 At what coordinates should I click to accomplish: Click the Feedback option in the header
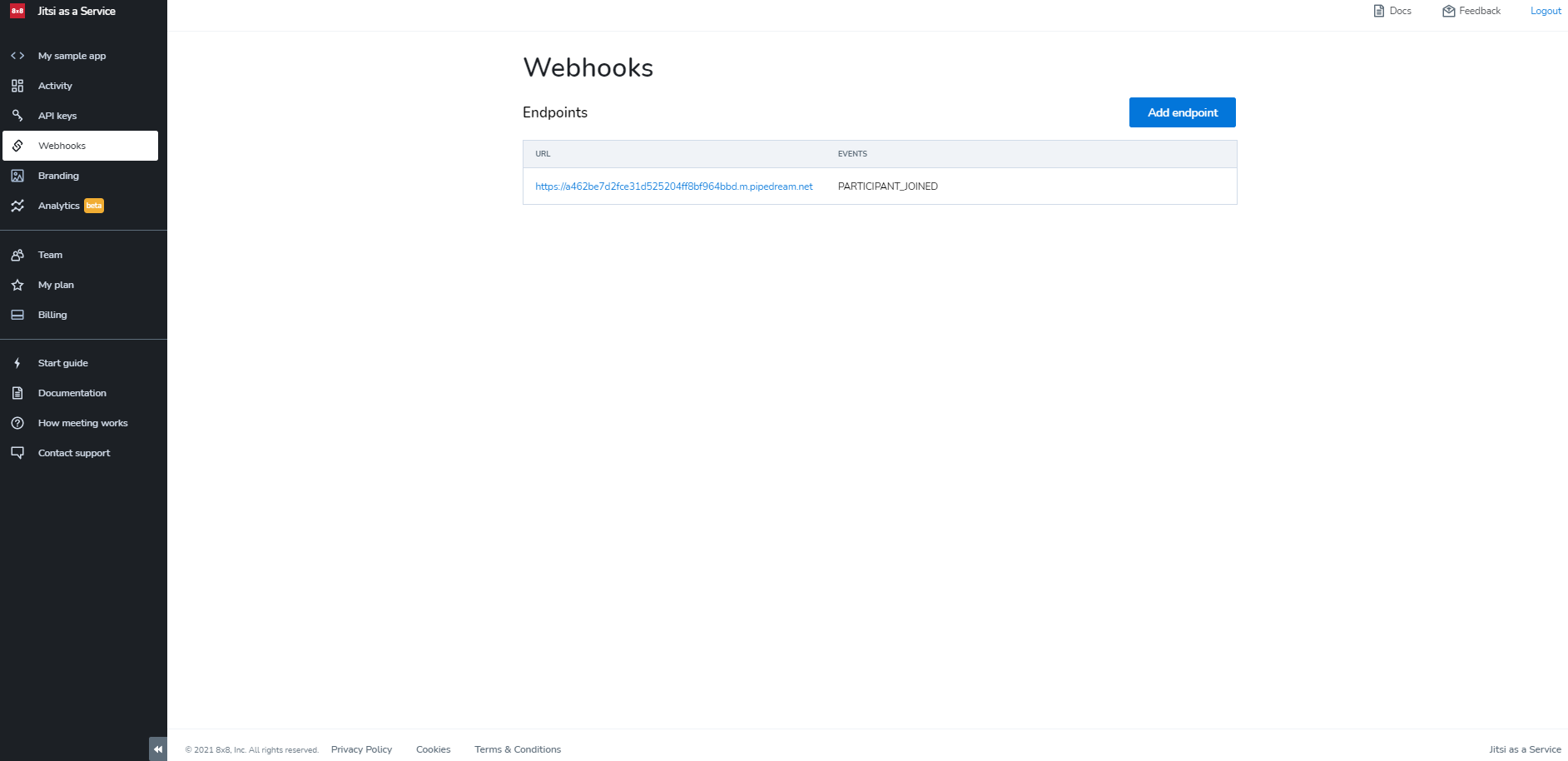[1471, 11]
